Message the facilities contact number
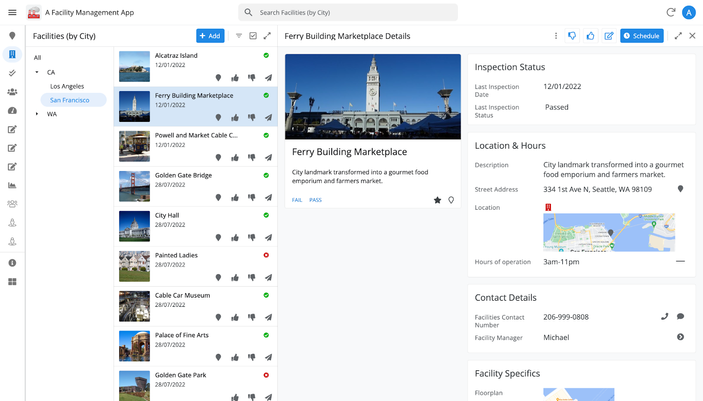The width and height of the screenshot is (703, 401). [x=680, y=317]
